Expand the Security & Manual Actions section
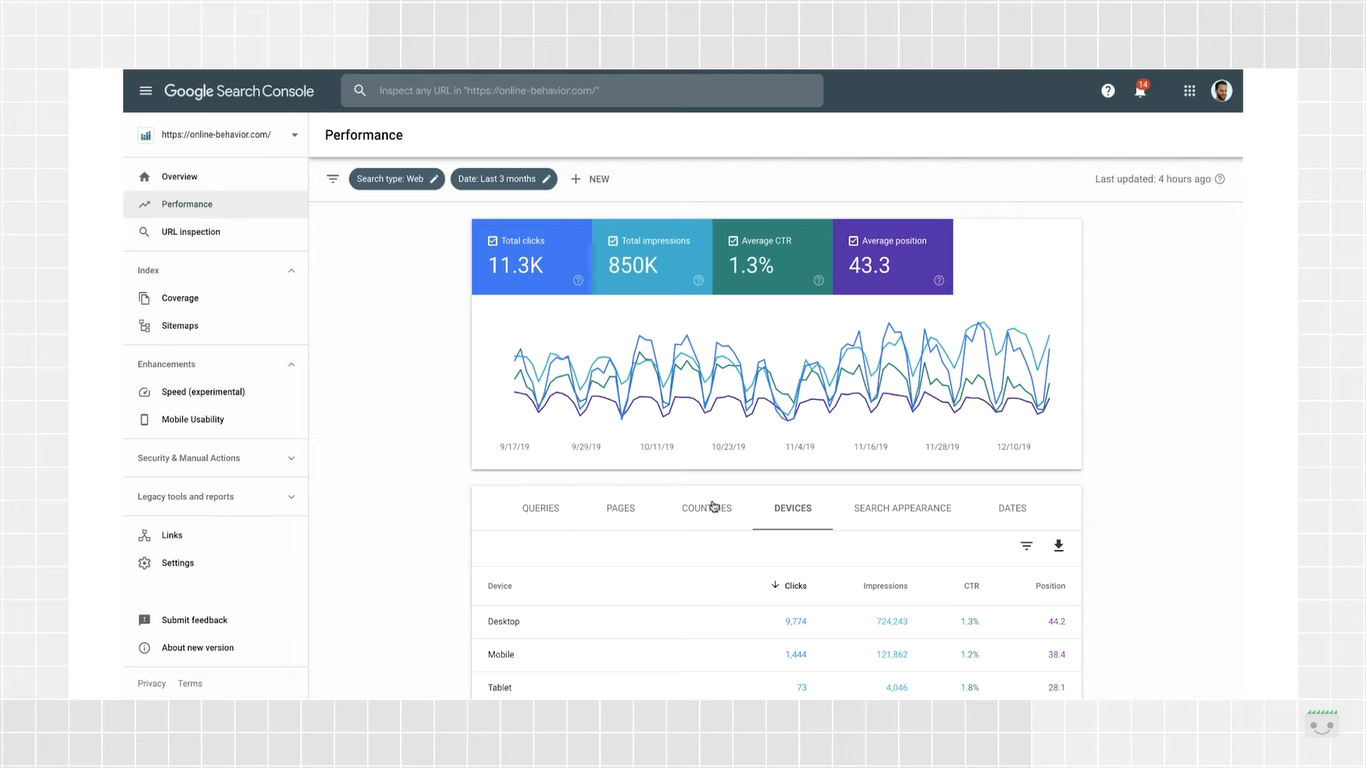This screenshot has width=1366, height=768. tap(216, 458)
